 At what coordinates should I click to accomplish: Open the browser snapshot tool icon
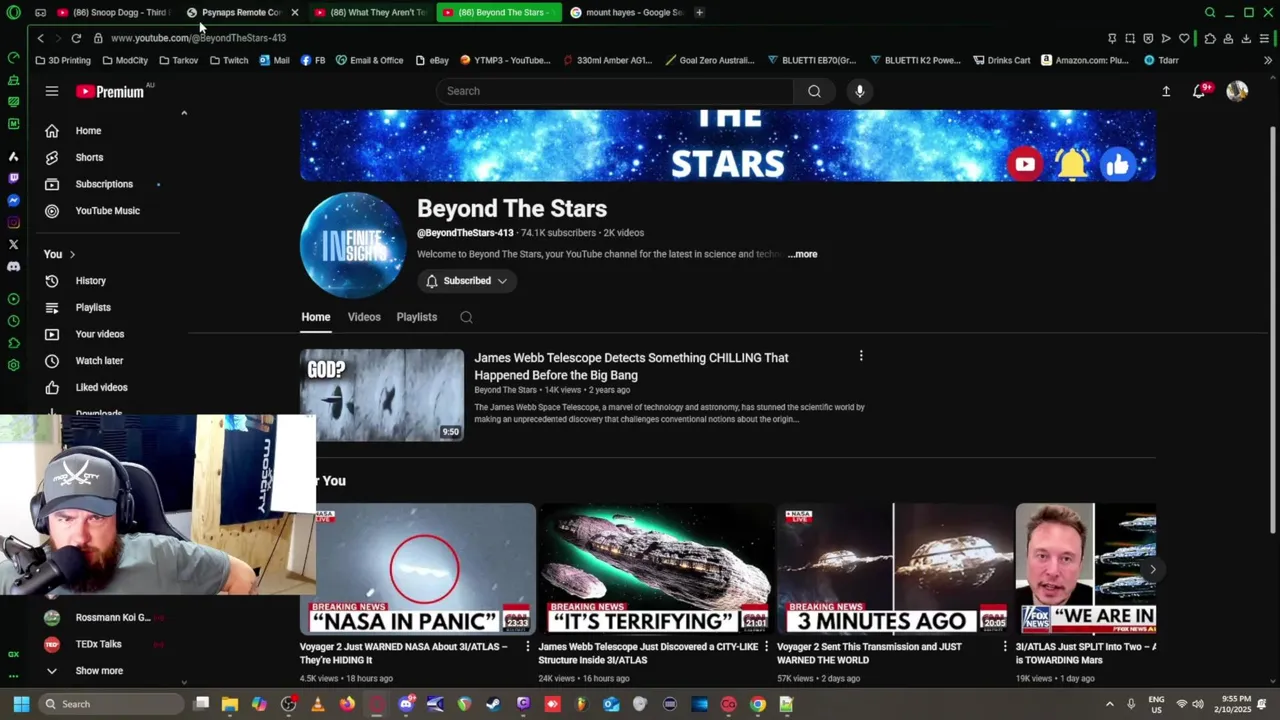point(1130,38)
